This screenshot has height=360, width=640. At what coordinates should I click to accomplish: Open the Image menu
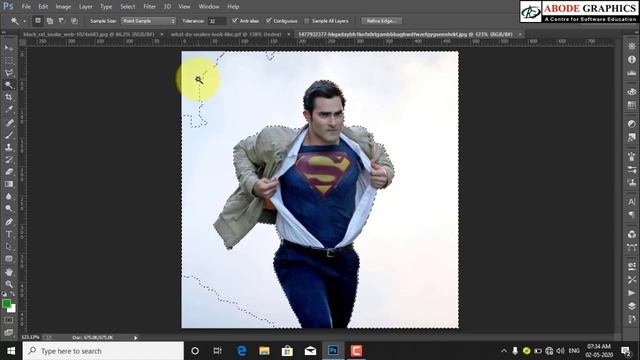click(x=63, y=7)
